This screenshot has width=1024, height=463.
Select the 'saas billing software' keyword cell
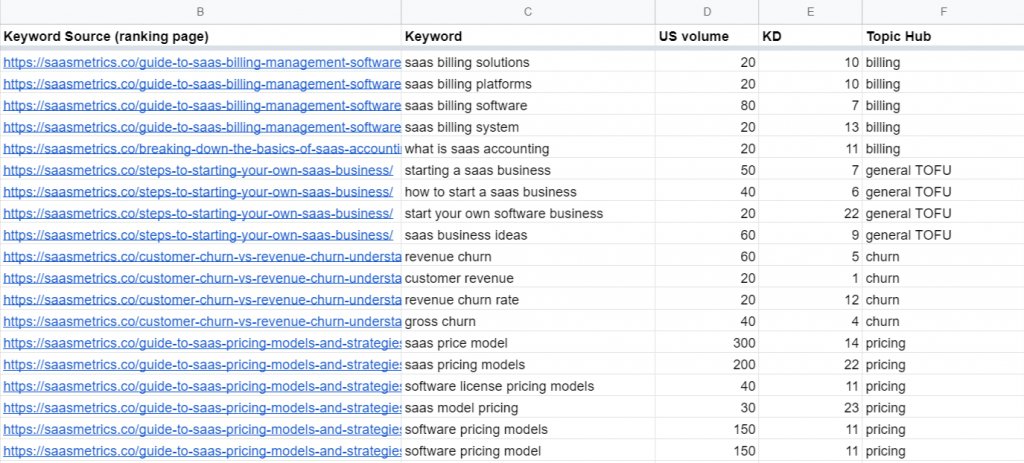528,106
